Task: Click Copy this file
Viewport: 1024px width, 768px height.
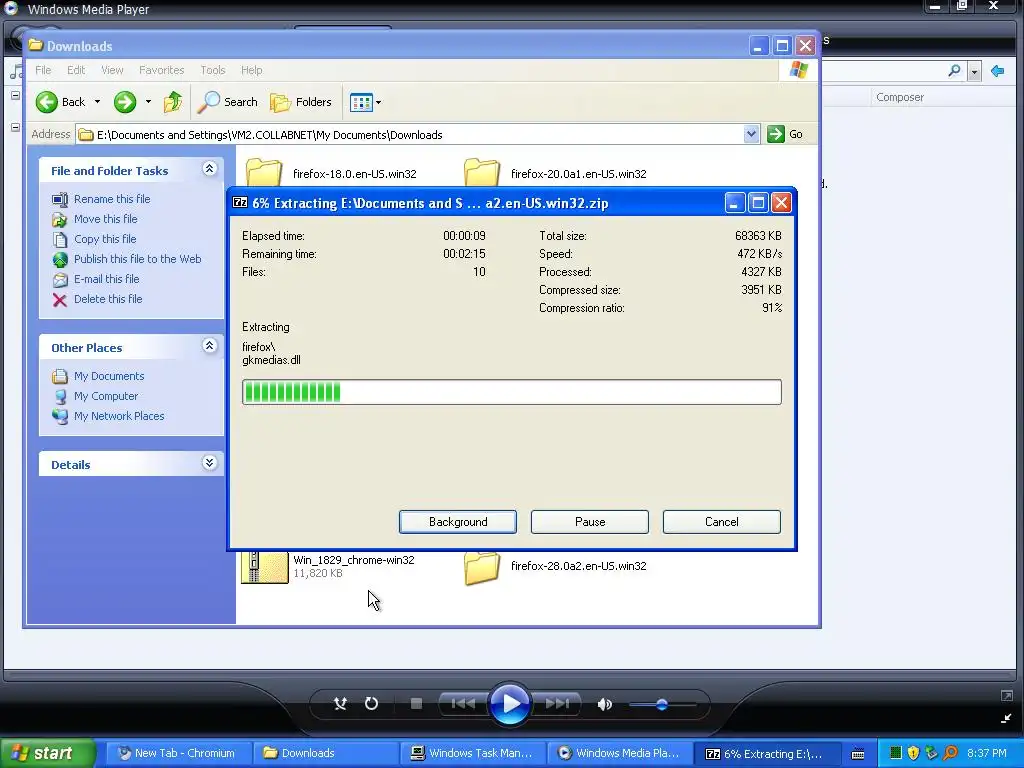Action: tap(105, 239)
